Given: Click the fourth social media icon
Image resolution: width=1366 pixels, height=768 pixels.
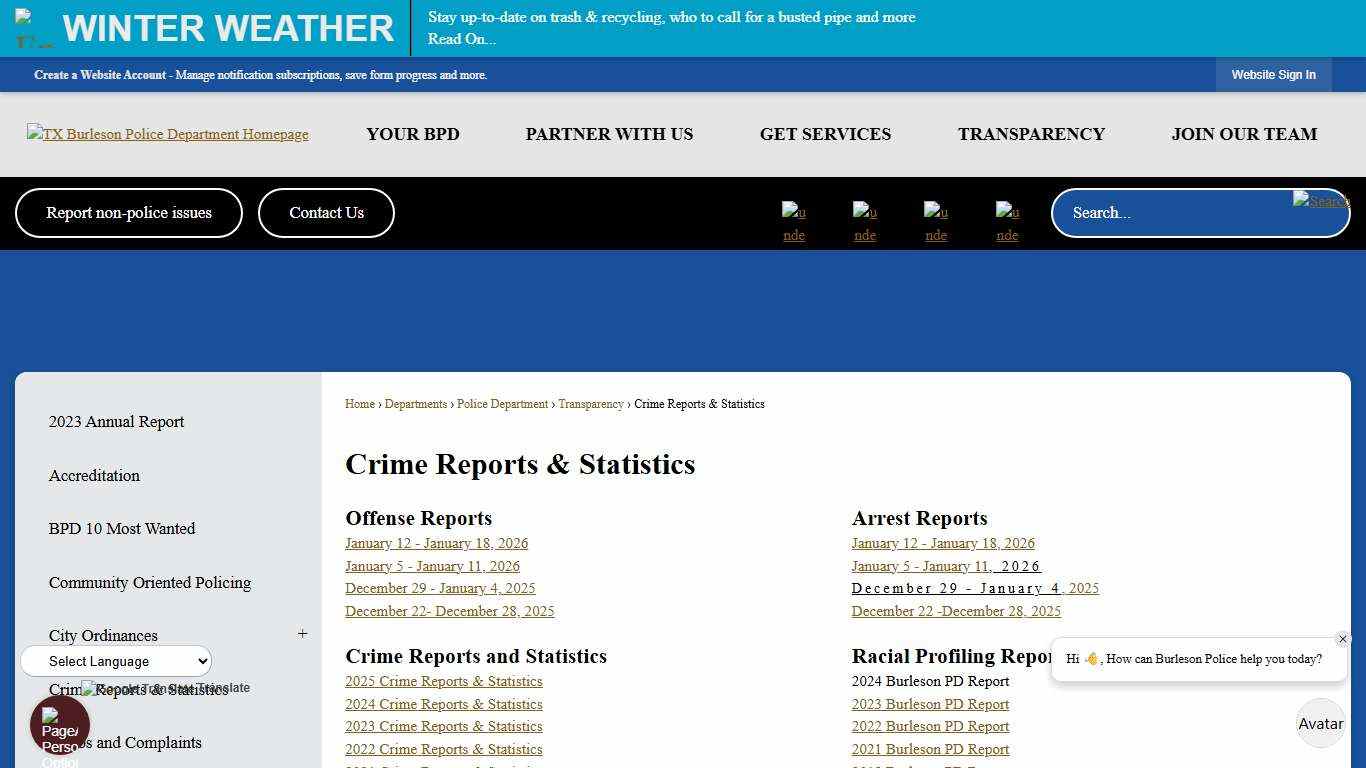Looking at the screenshot, I should click(1006, 220).
